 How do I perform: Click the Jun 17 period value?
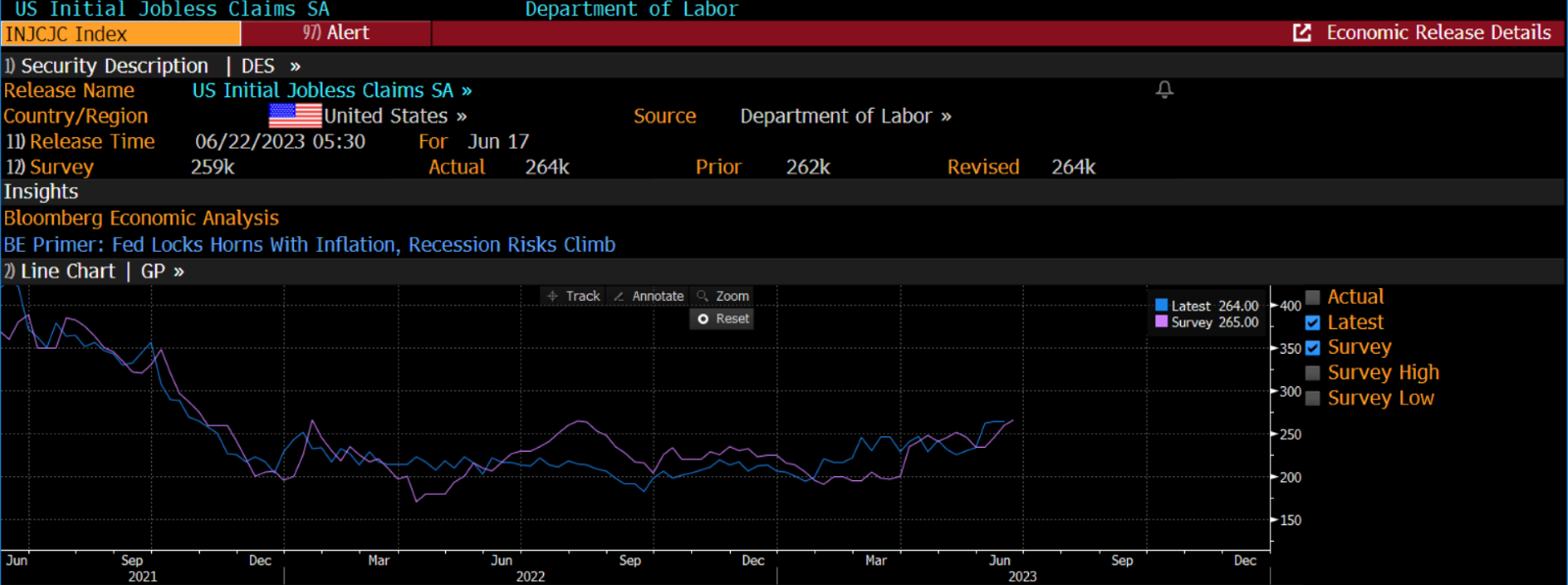coord(498,141)
